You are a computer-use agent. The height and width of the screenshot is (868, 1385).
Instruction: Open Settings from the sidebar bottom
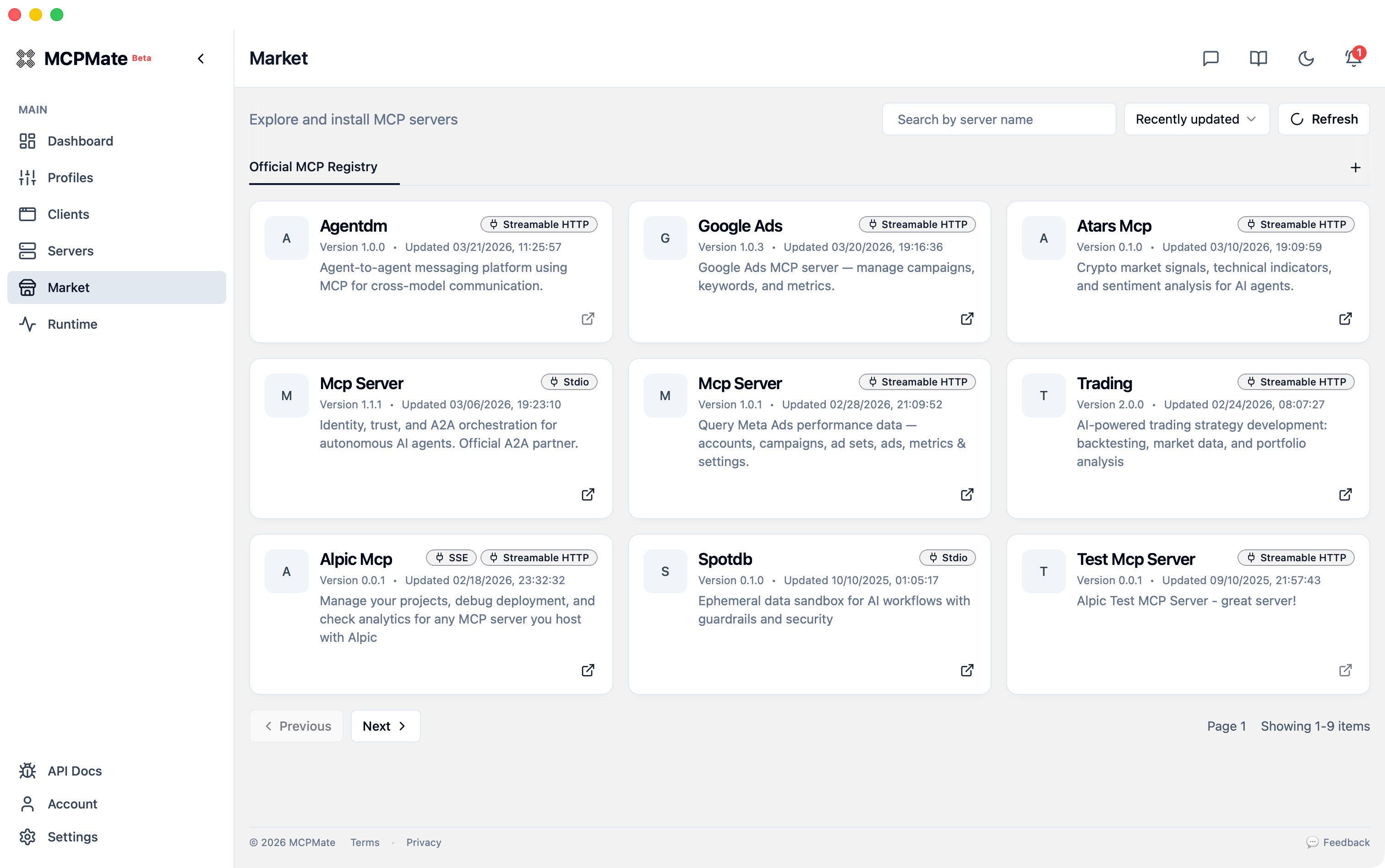pyautogui.click(x=72, y=837)
